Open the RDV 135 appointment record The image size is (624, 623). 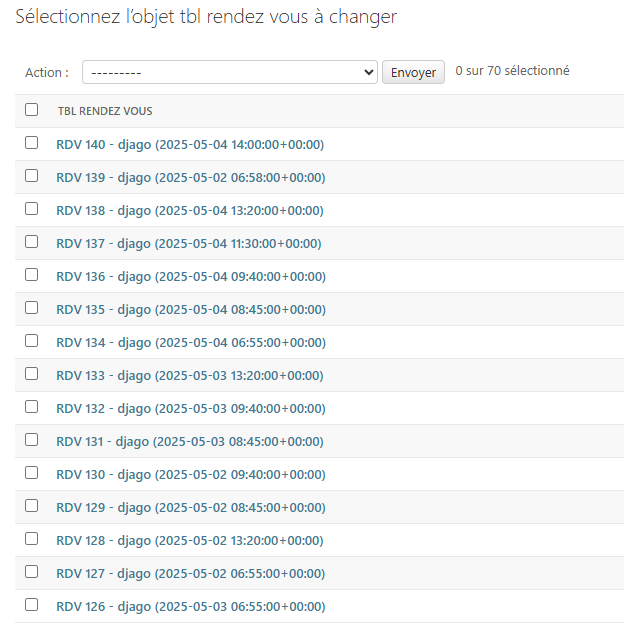190,310
